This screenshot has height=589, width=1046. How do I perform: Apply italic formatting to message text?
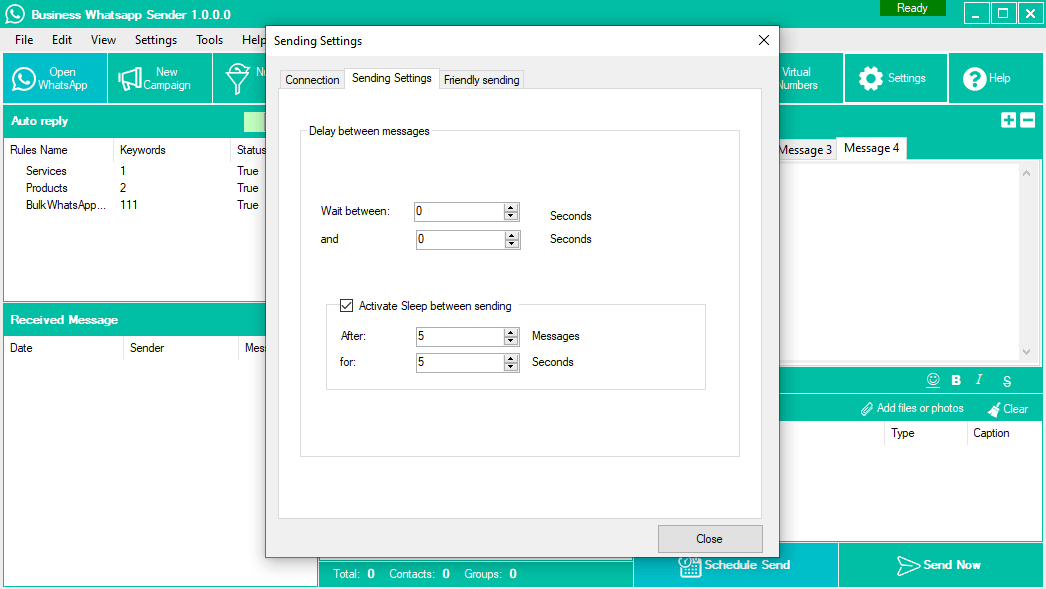[979, 380]
